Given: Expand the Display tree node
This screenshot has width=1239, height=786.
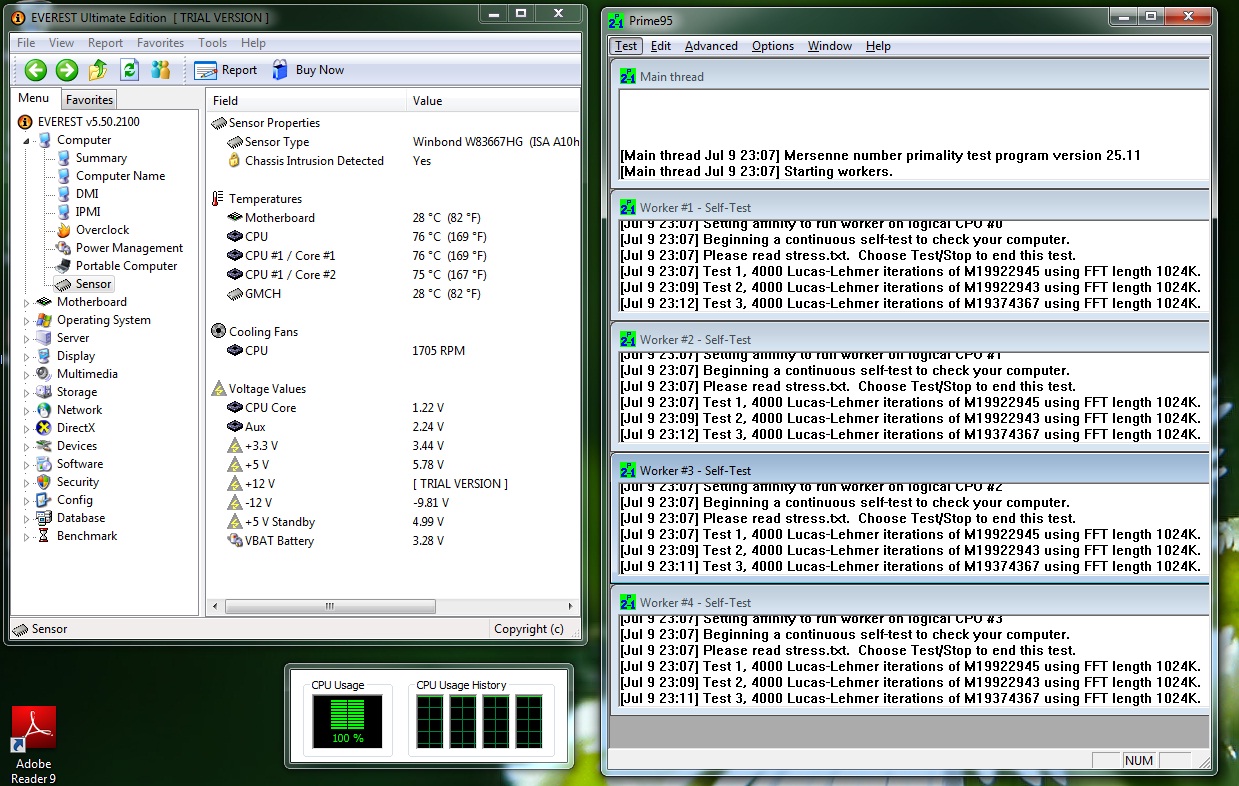Looking at the screenshot, I should pyautogui.click(x=28, y=357).
